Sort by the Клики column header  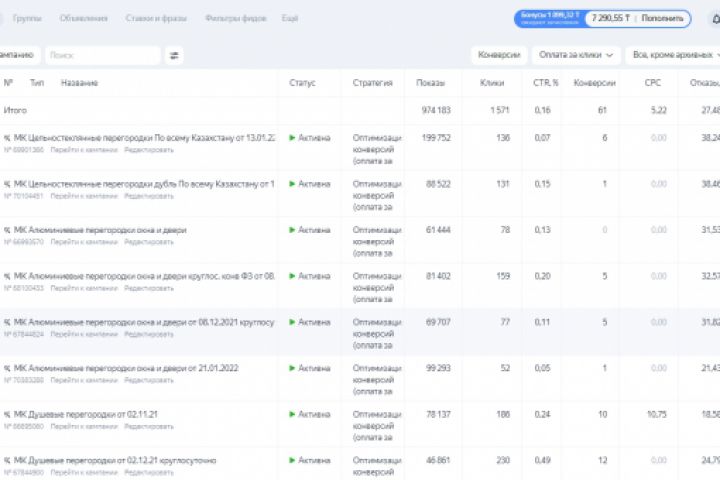point(491,83)
